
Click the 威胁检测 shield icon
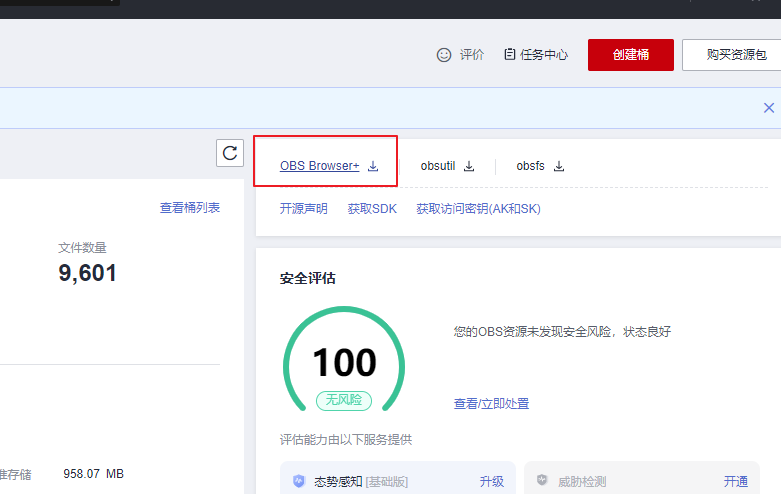coord(542,481)
